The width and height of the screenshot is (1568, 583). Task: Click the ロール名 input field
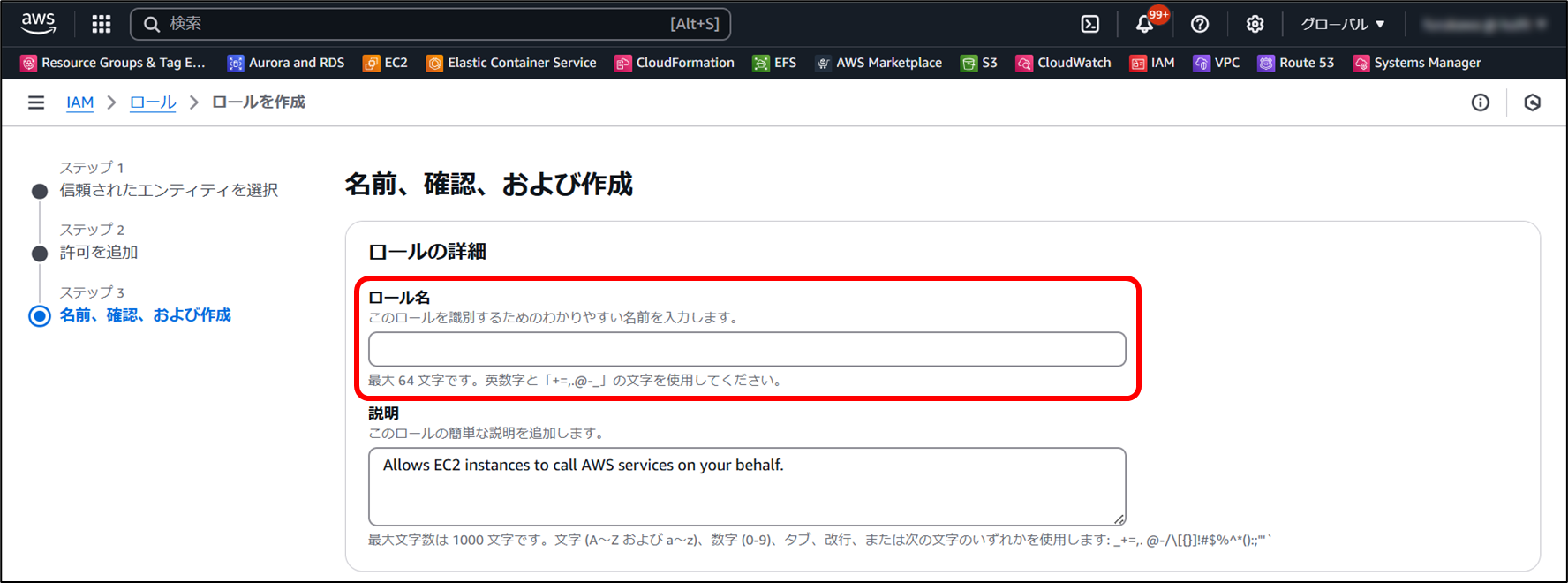pos(747,349)
